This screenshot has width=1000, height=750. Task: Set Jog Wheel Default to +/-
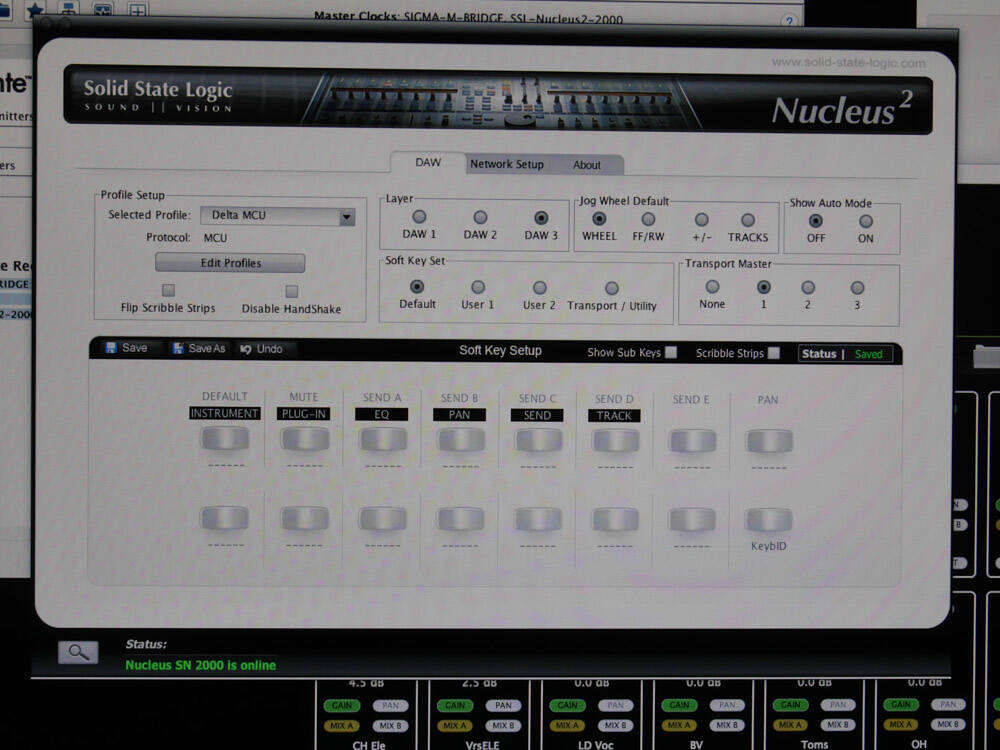[x=702, y=220]
